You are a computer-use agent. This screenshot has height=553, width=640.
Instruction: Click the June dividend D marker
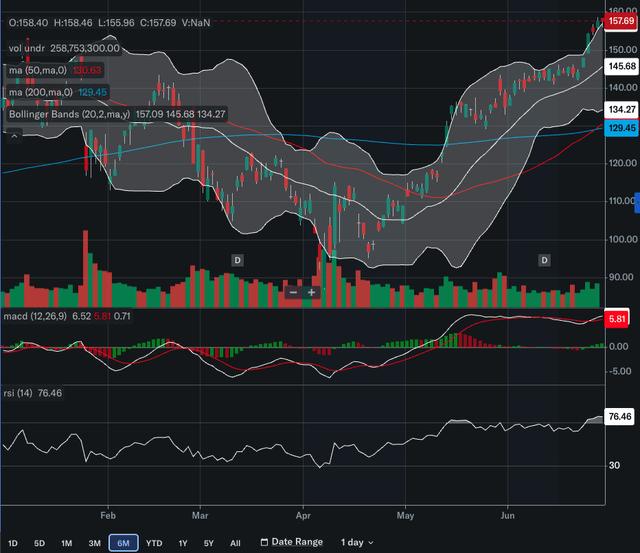pyautogui.click(x=544, y=260)
